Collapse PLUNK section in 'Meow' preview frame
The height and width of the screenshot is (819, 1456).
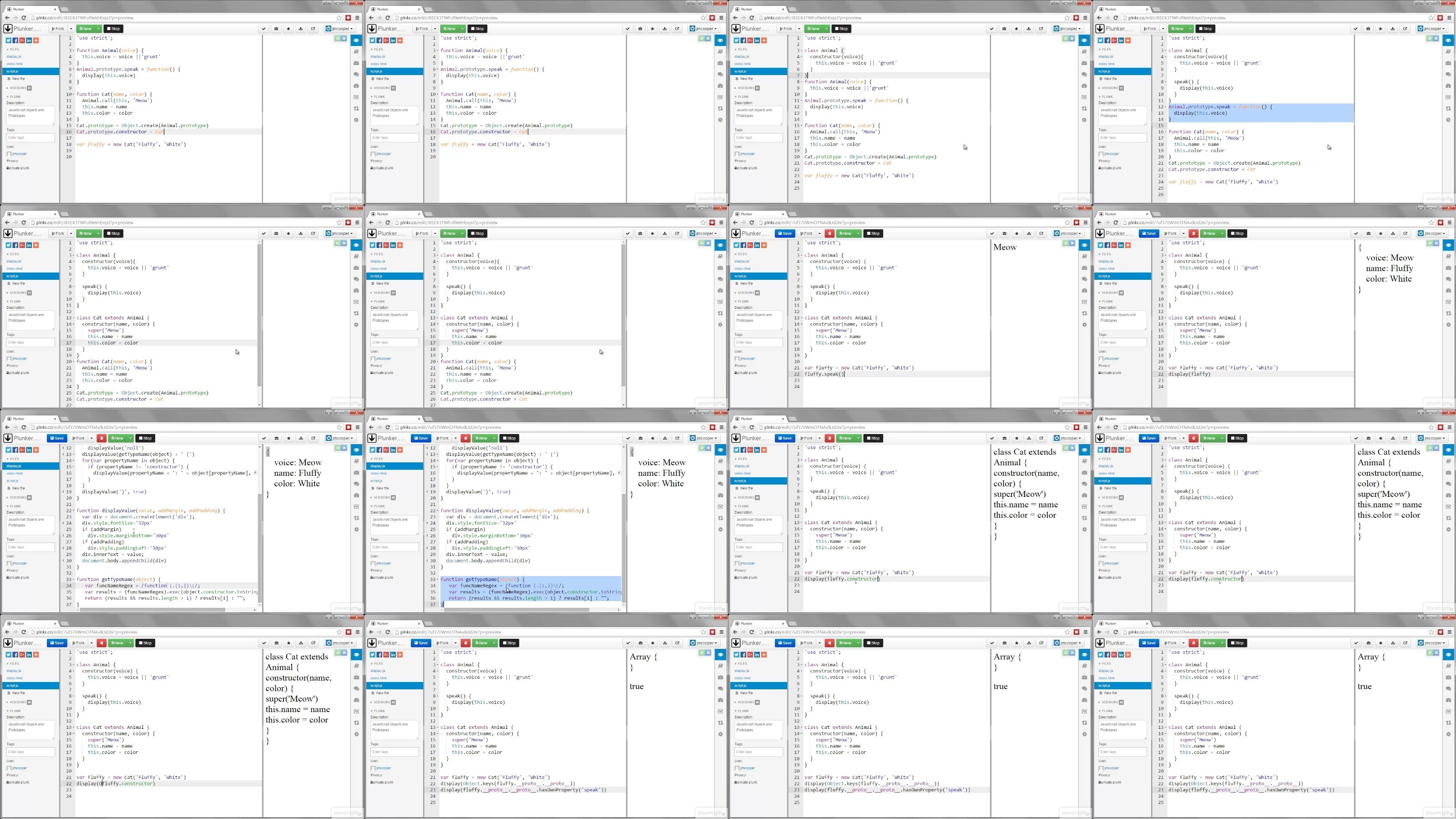click(741, 301)
